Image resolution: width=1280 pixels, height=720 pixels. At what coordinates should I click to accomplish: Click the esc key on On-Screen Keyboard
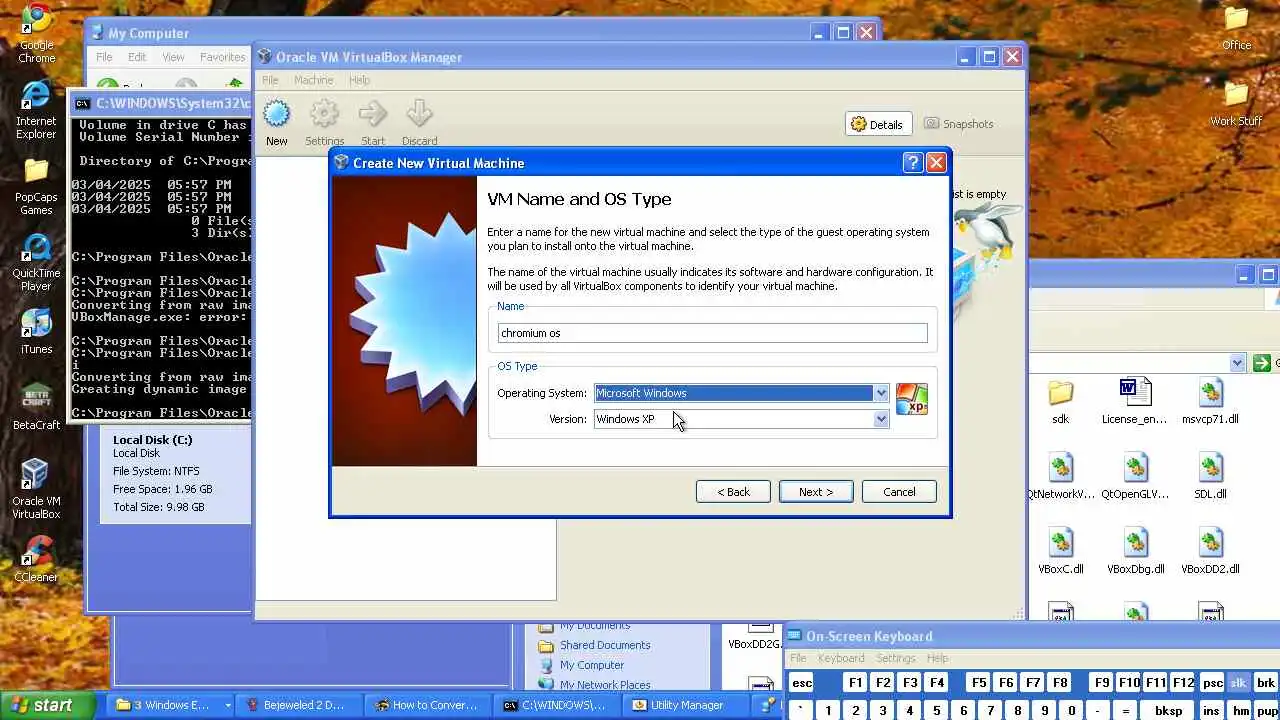(802, 683)
